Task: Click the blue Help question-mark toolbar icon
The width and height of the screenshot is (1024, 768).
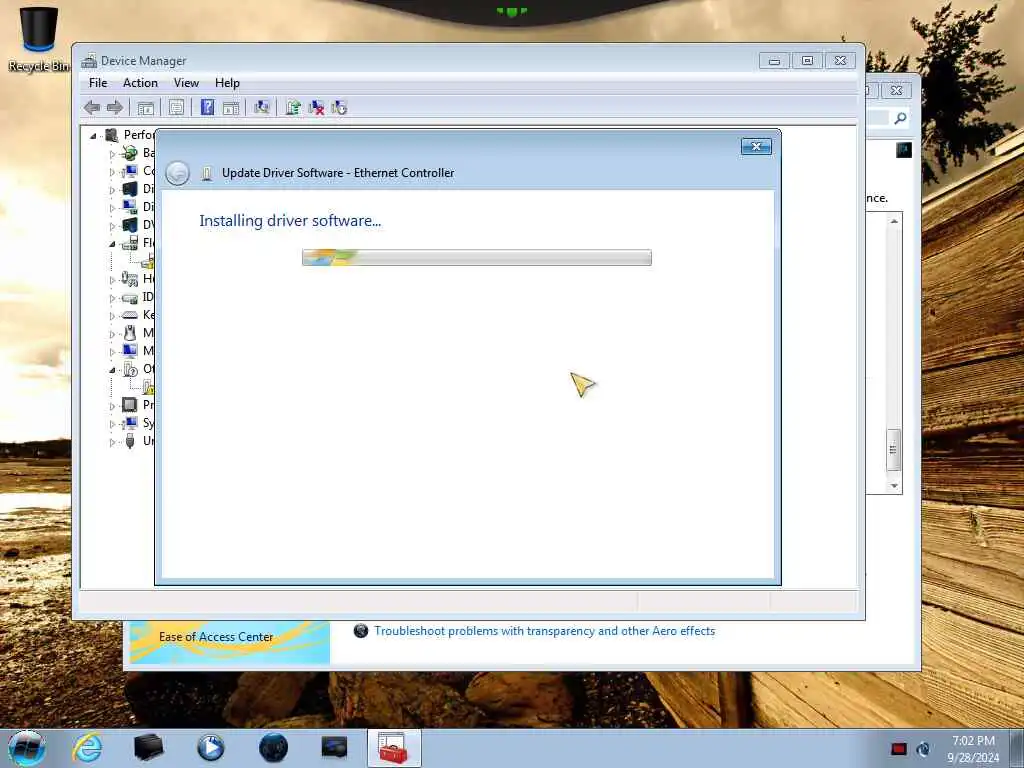Action: 208,107
